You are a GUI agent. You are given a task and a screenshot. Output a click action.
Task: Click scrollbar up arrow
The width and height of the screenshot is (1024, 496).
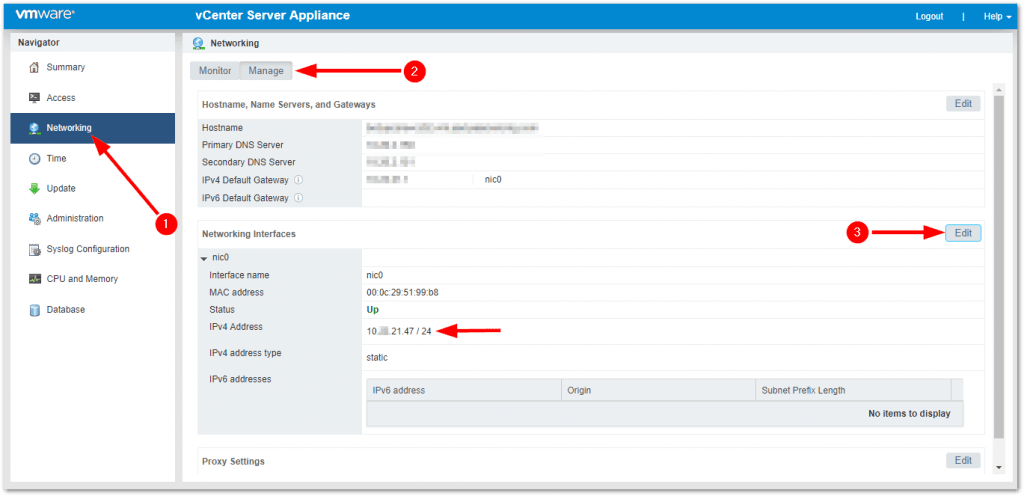pyautogui.click(x=999, y=89)
